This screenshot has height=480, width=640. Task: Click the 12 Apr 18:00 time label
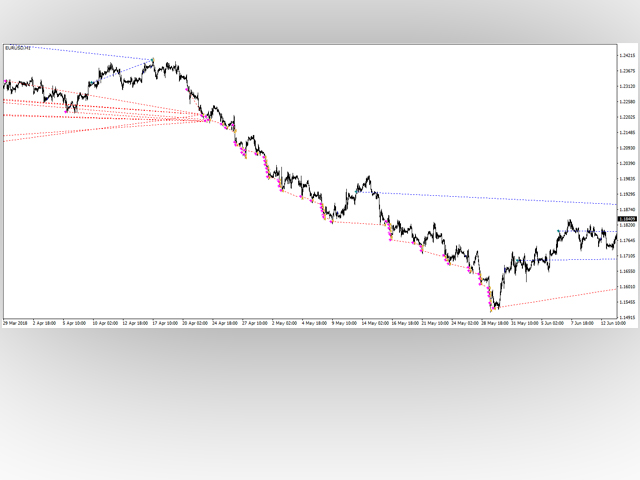tap(135, 323)
